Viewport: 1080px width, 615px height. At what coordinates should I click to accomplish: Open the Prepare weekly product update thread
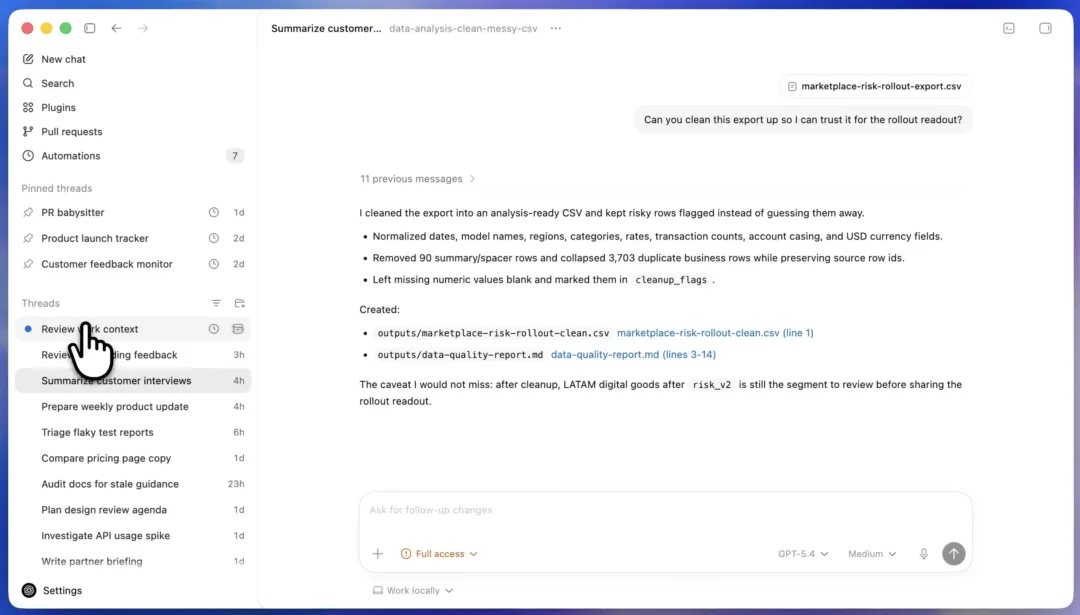click(x=133, y=406)
